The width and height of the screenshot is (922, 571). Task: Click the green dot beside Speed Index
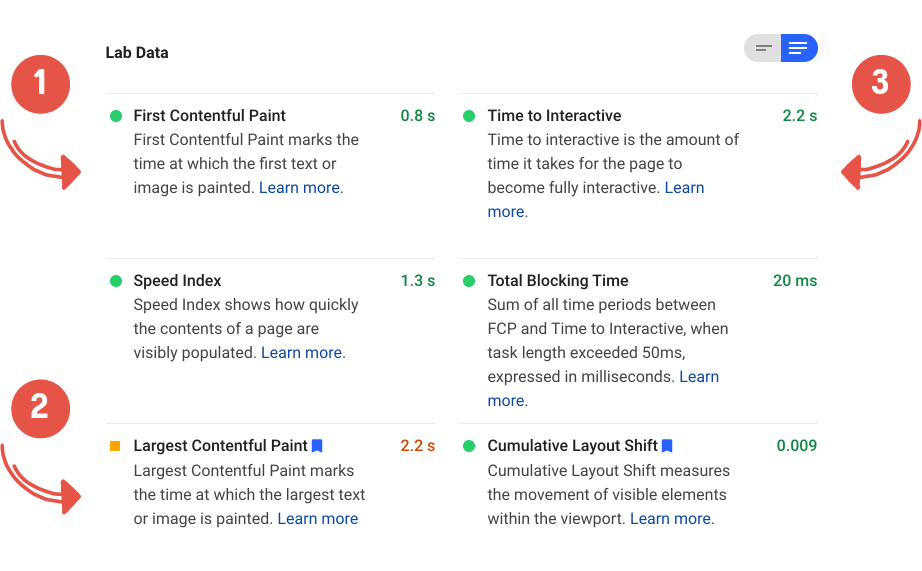(x=116, y=281)
